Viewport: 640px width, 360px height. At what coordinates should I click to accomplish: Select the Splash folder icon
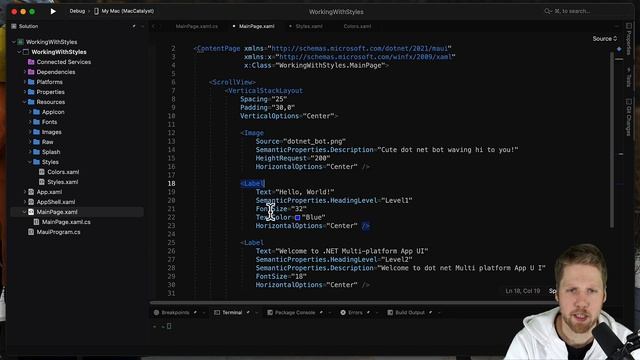(36, 152)
